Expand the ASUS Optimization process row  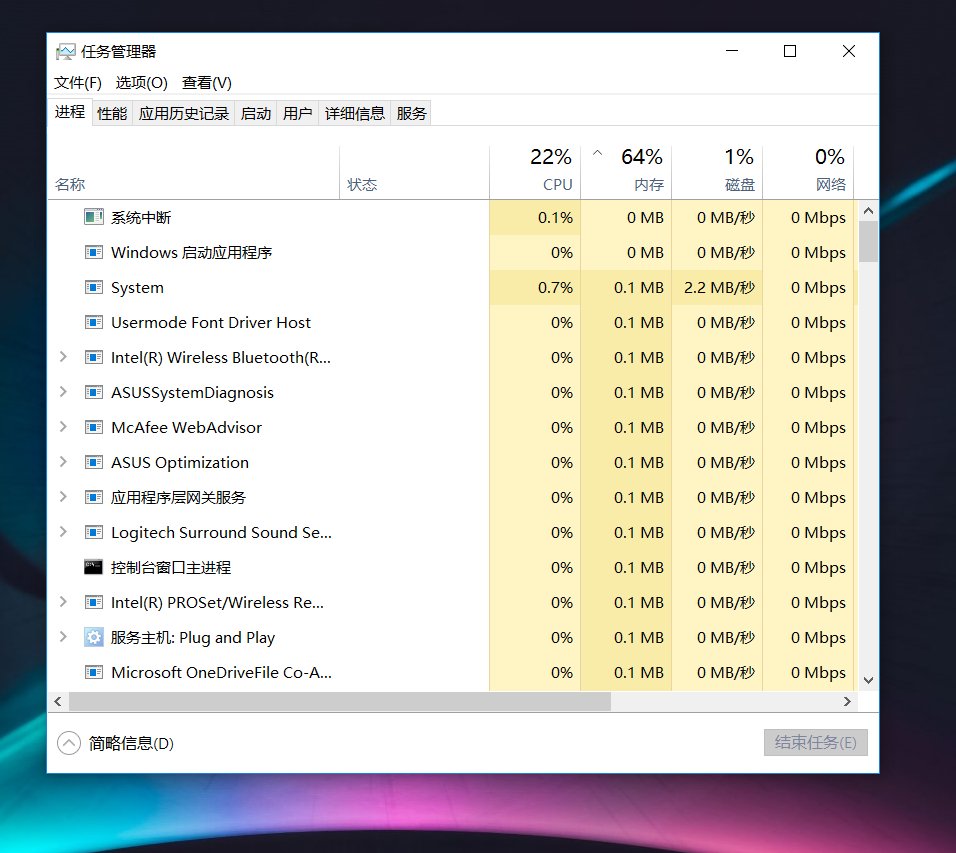(63, 462)
